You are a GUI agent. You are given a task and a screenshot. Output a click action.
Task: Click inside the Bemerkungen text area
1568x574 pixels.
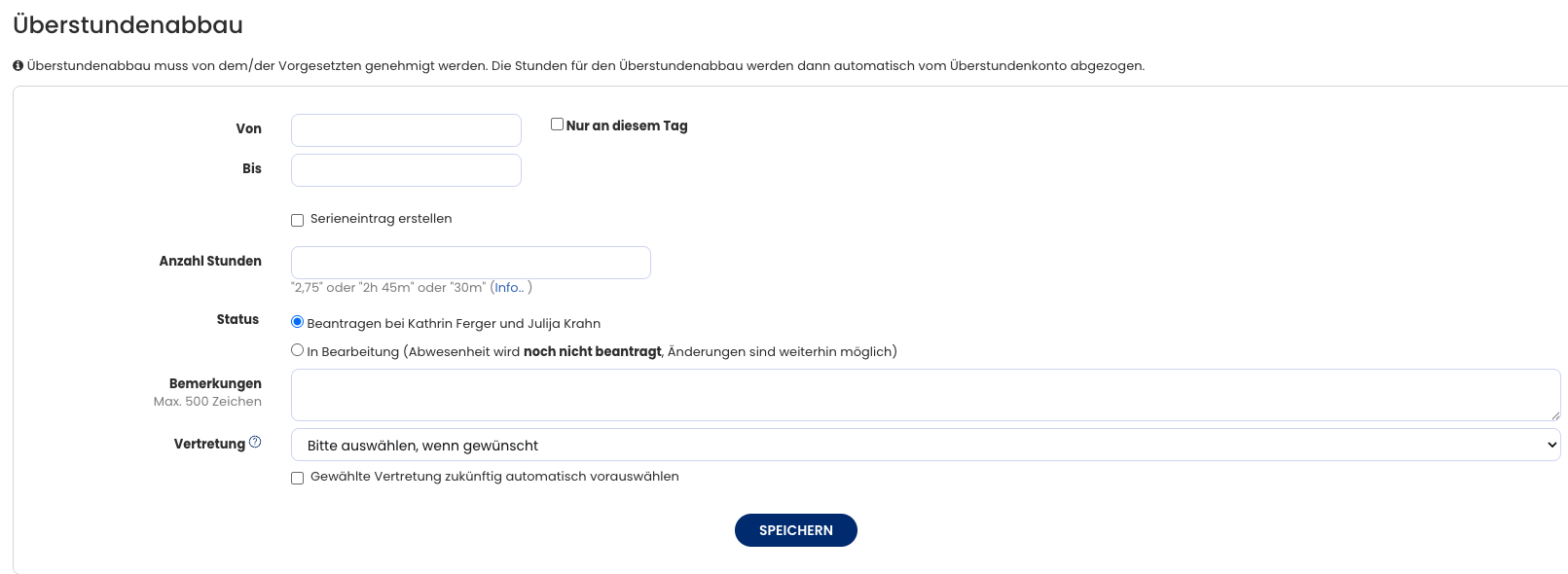click(x=925, y=395)
